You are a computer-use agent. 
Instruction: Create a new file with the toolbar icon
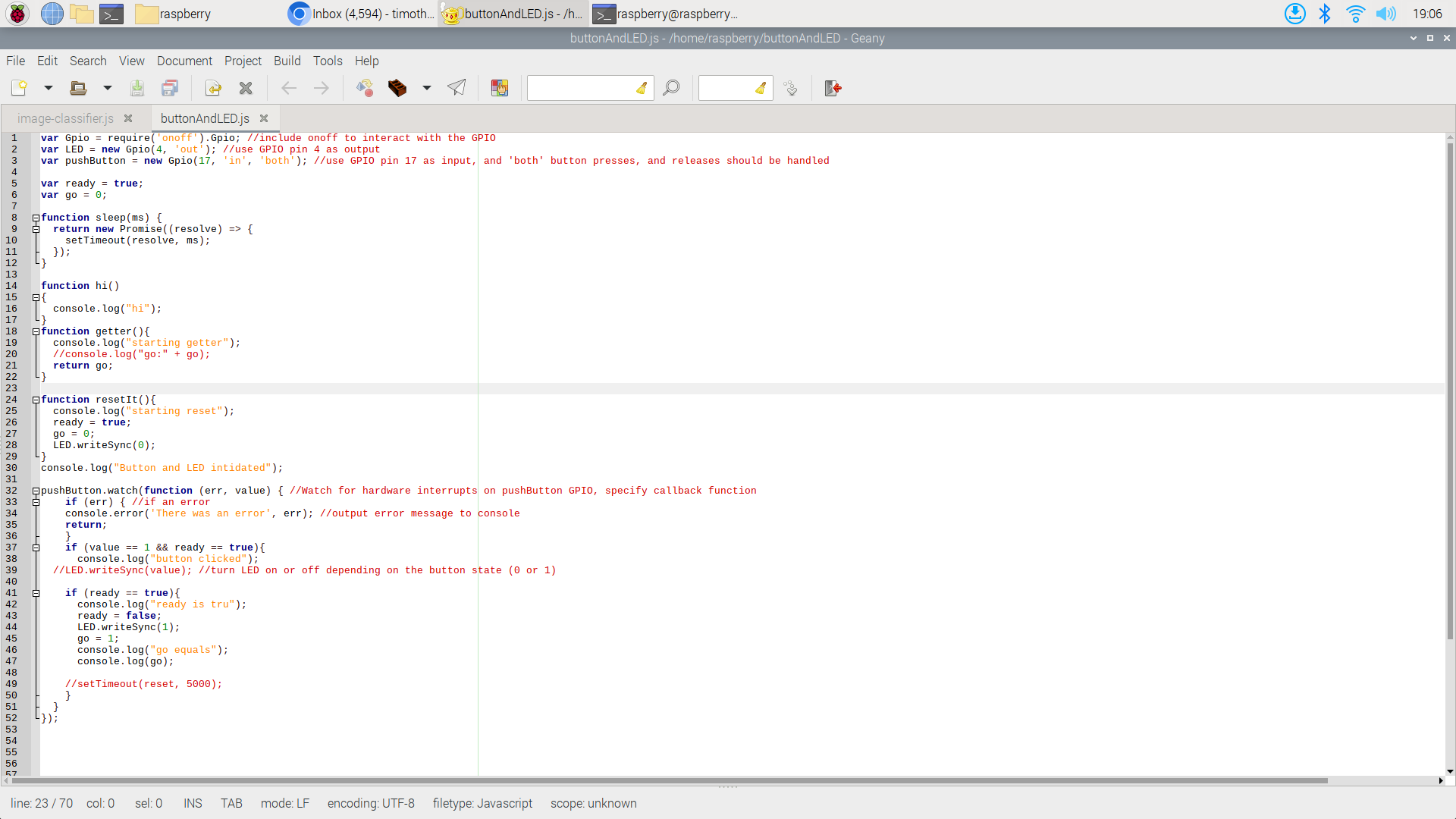(x=19, y=88)
